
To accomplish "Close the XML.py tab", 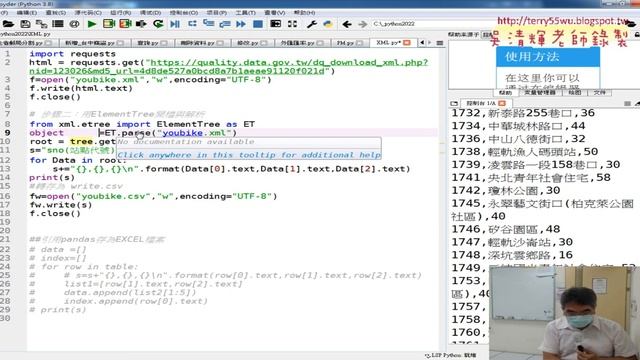I will click(407, 42).
